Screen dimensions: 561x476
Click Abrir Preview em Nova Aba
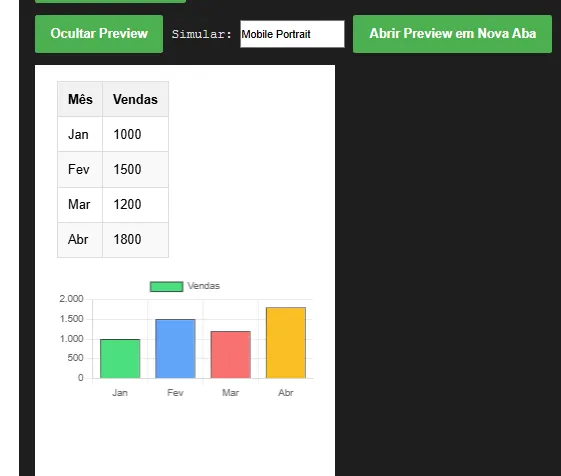coord(452,34)
